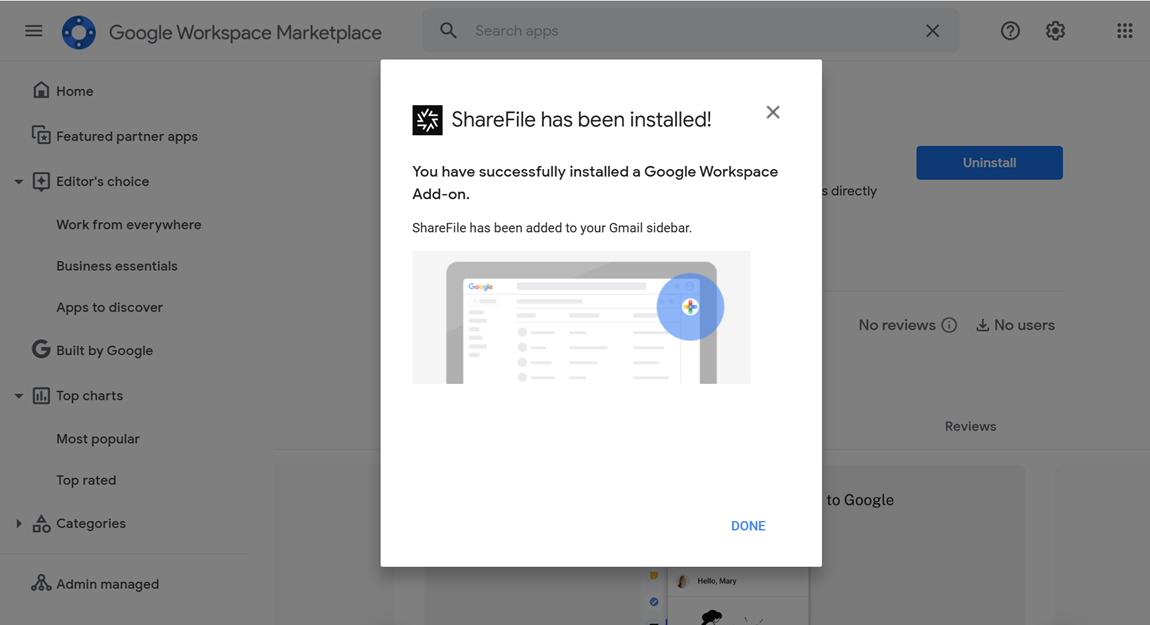
Task: Focus the Search apps field
Action: [x=690, y=31]
